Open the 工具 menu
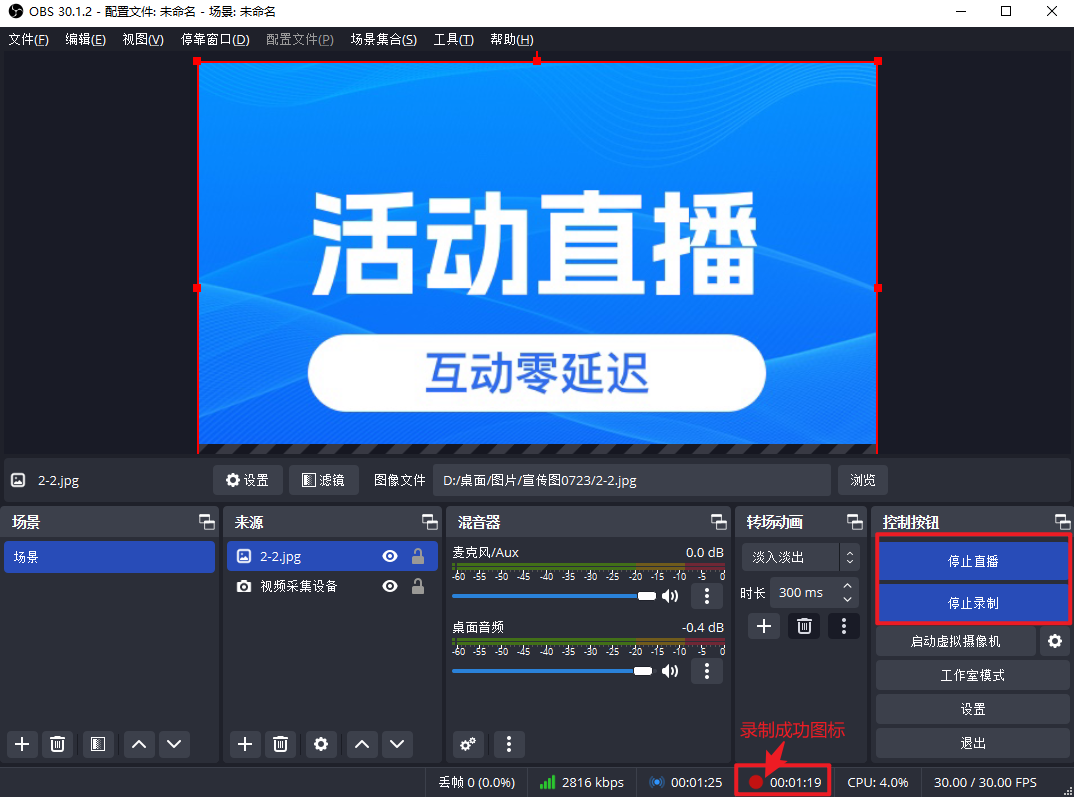This screenshot has height=797, width=1074. point(453,39)
